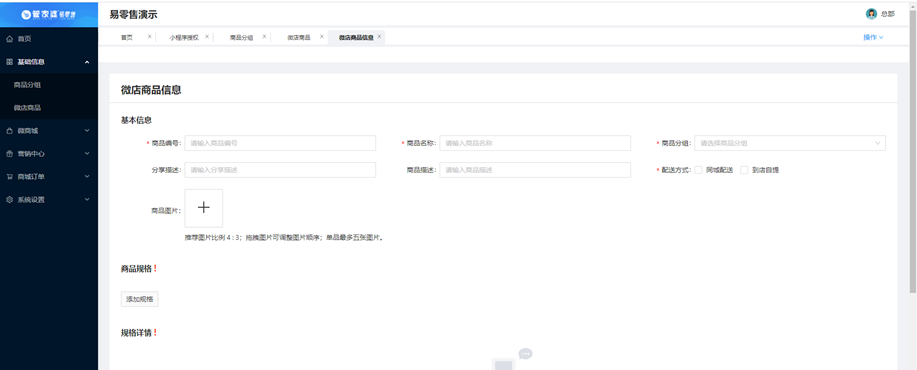The image size is (917, 370).
Task: Switch to the 商品分组 tab
Action: (242, 37)
